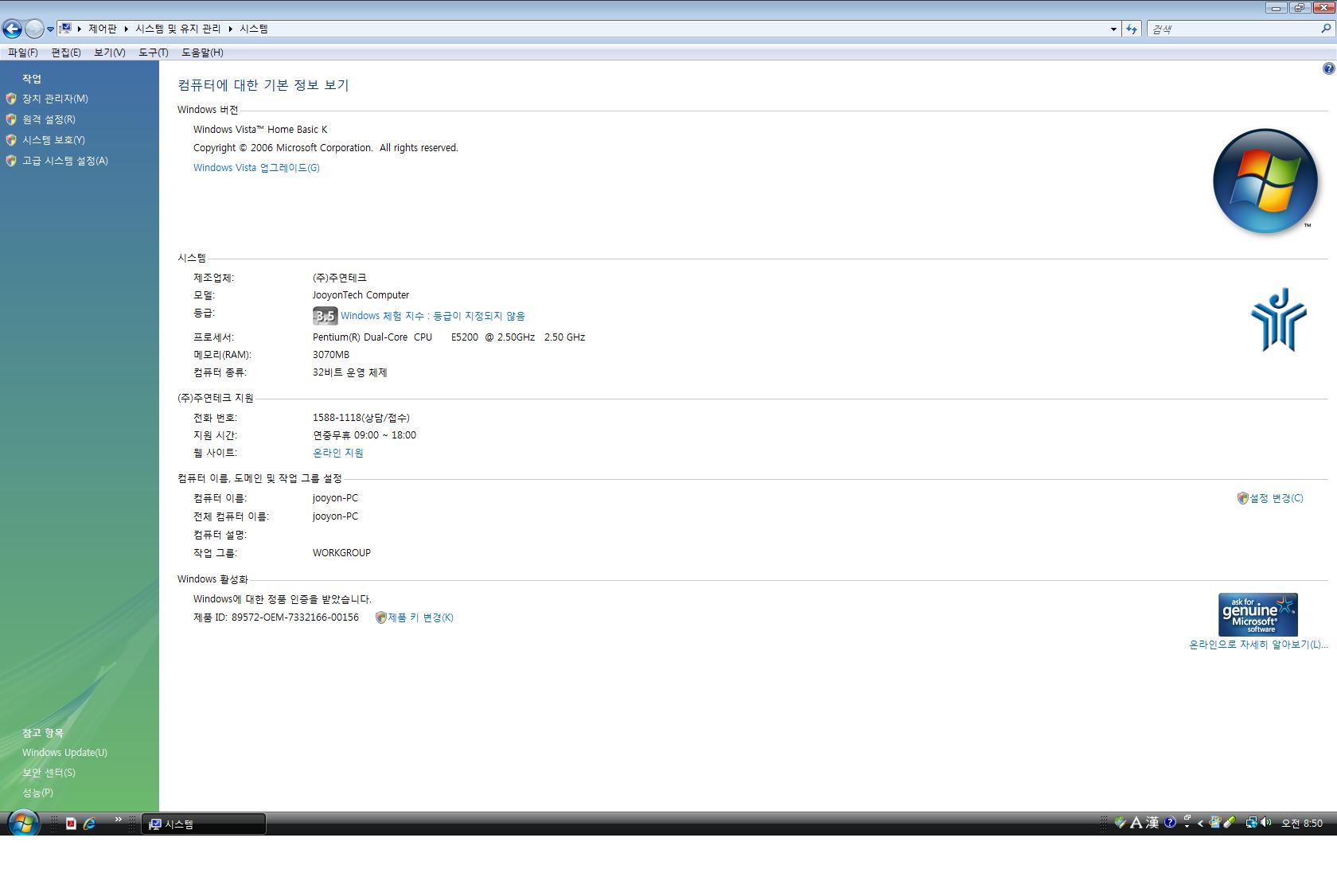Image resolution: width=1337 pixels, height=896 pixels.
Task: Click the Forward navigation arrow
Action: [x=34, y=29]
